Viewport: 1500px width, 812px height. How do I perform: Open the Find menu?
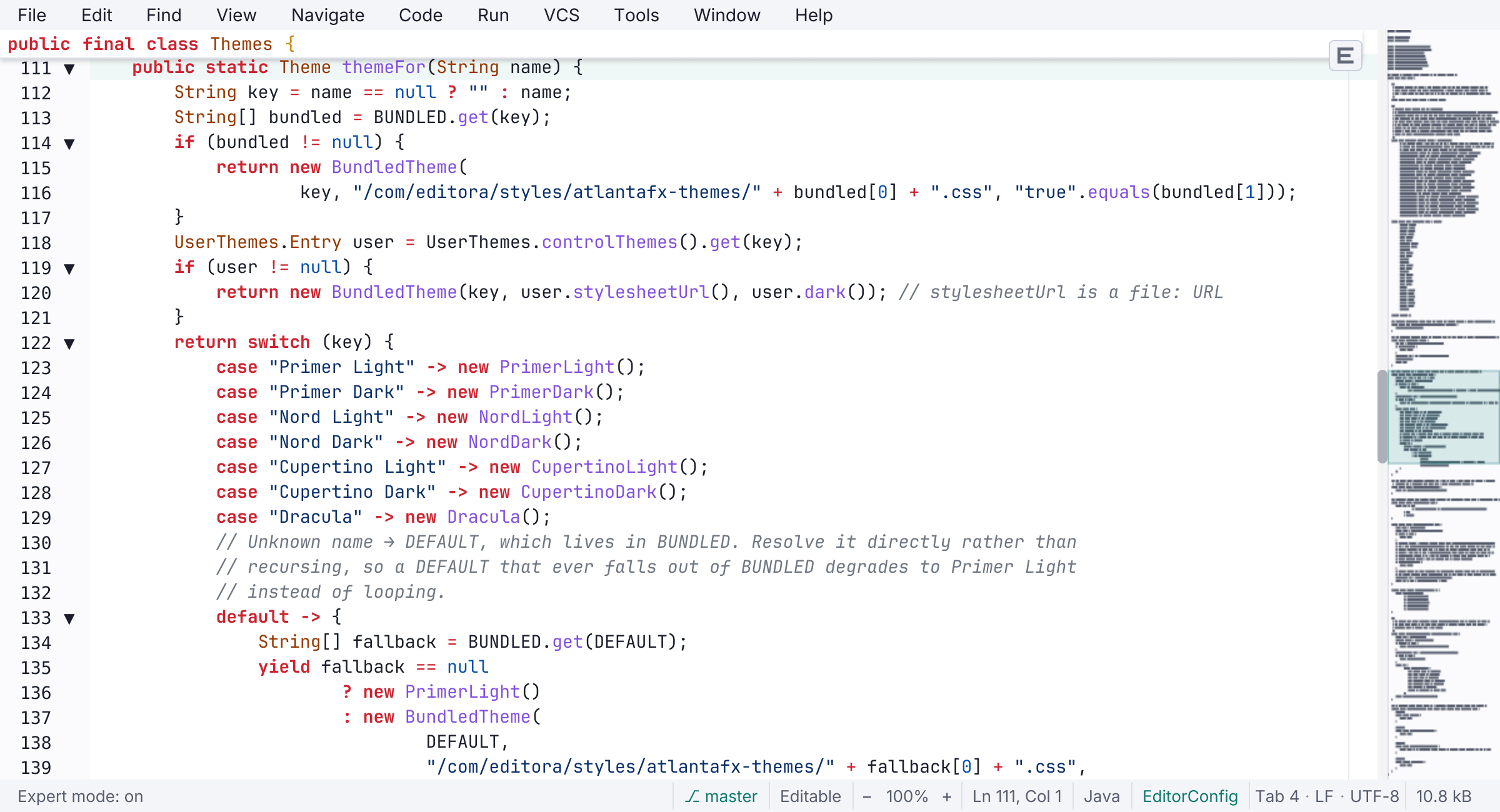coord(164,15)
